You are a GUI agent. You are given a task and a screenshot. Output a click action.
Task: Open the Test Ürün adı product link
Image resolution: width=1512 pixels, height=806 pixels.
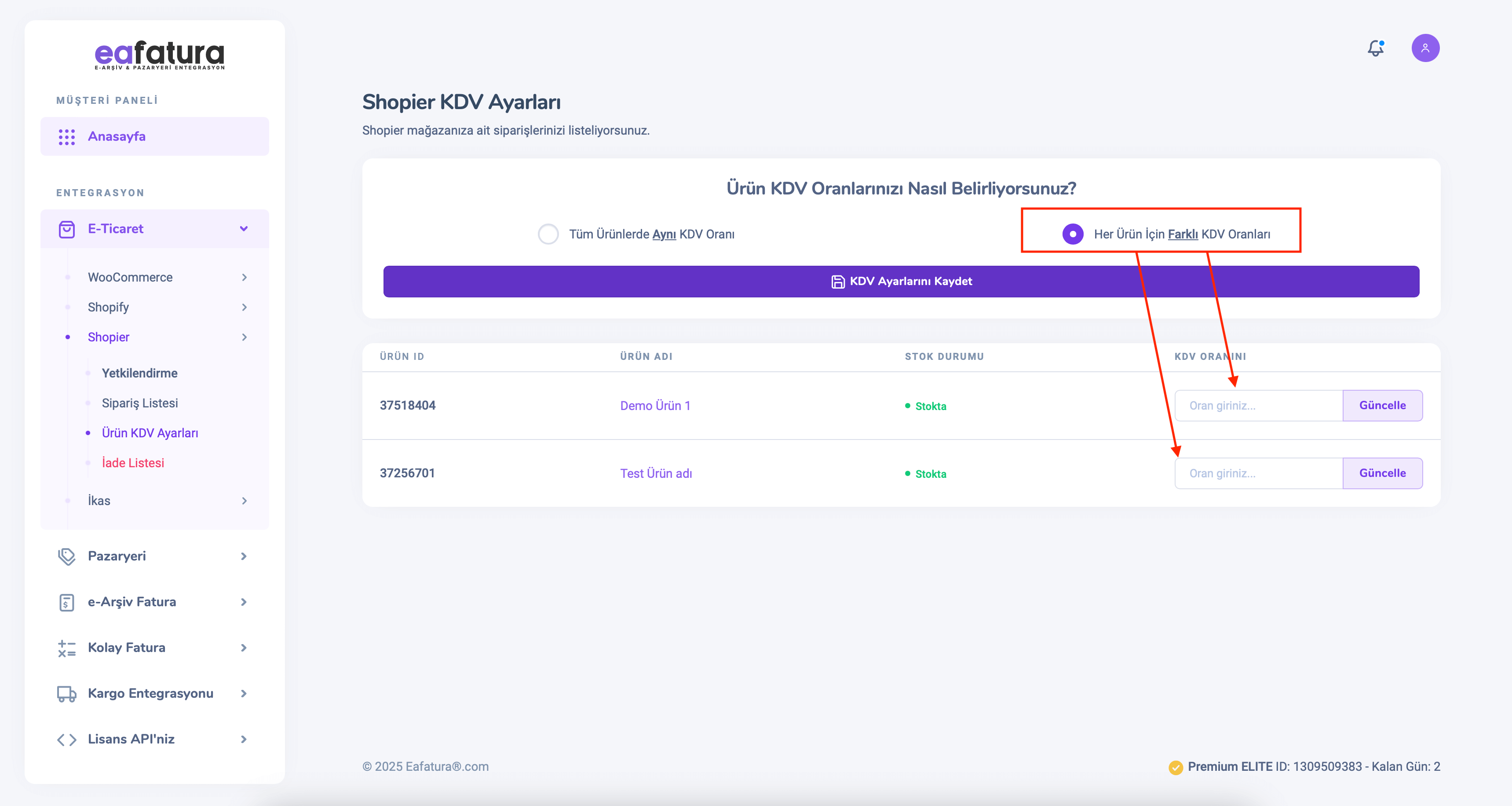(x=656, y=474)
